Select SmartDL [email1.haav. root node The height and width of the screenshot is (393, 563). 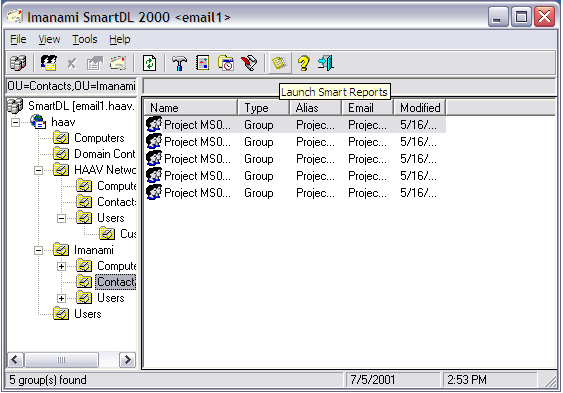point(82,106)
